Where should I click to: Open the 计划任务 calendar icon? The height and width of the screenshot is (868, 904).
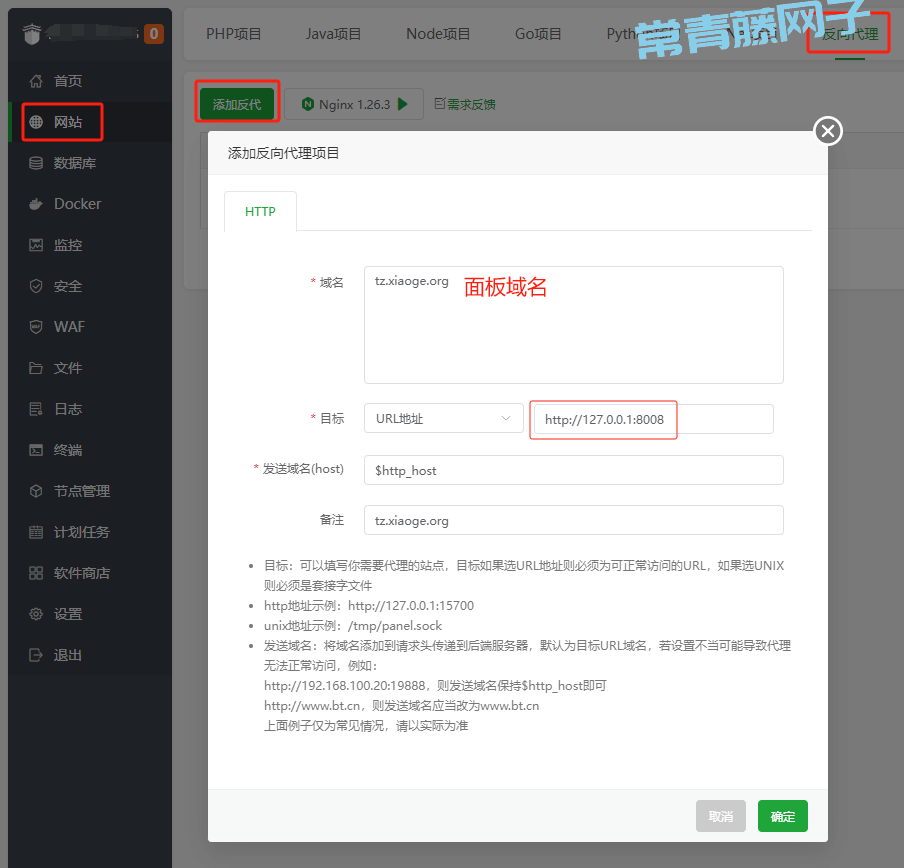click(x=36, y=532)
